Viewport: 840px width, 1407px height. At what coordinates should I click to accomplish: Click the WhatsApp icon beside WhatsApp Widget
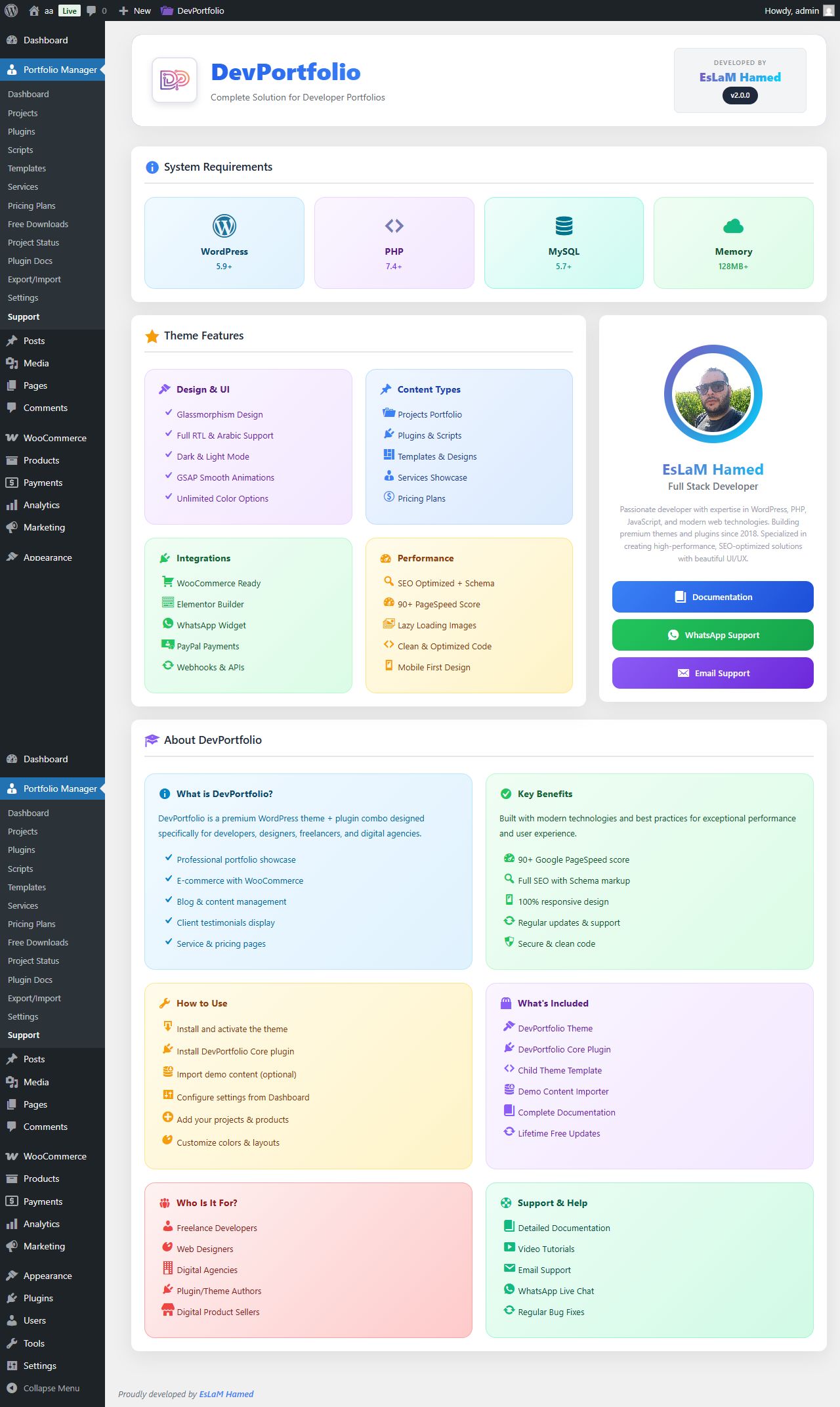pyautogui.click(x=168, y=624)
